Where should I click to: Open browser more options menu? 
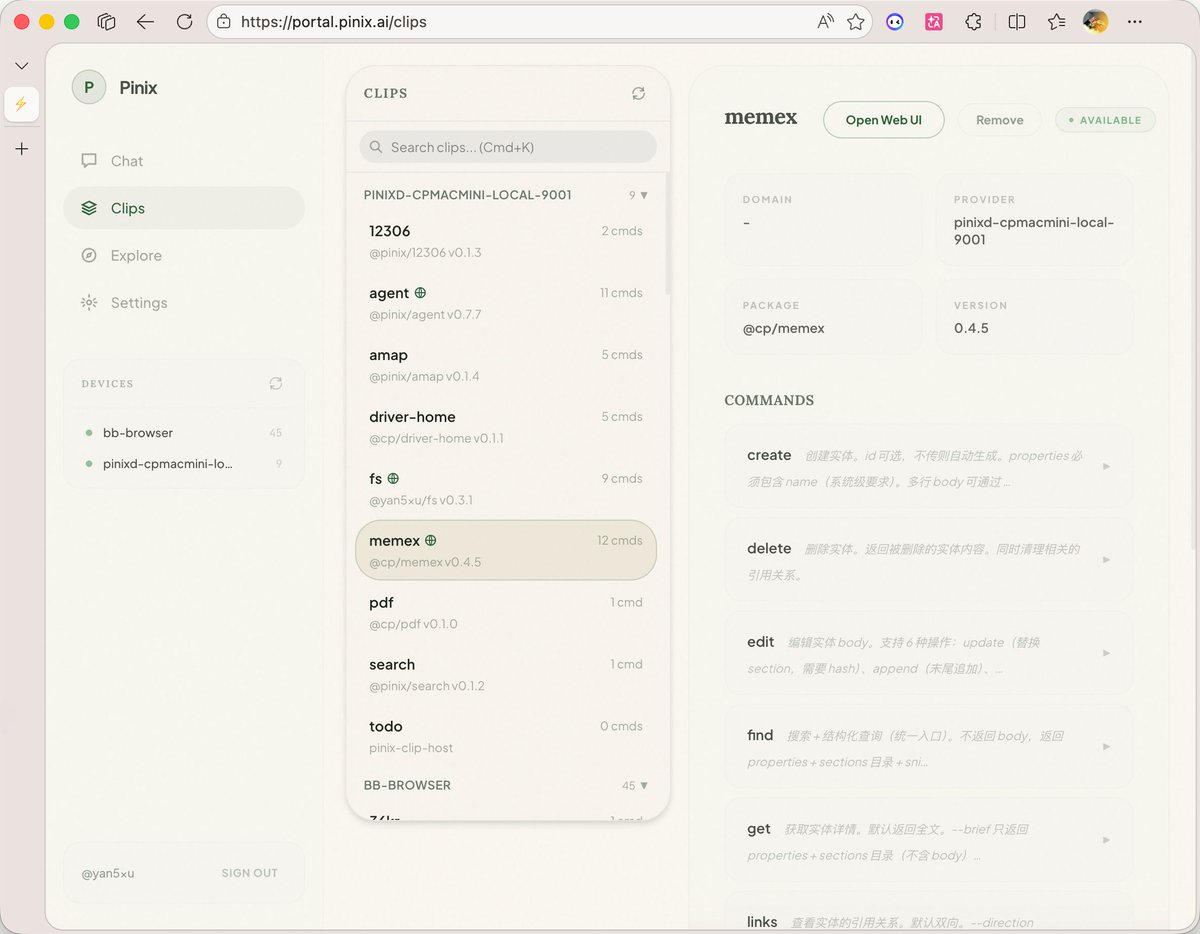pos(1134,22)
